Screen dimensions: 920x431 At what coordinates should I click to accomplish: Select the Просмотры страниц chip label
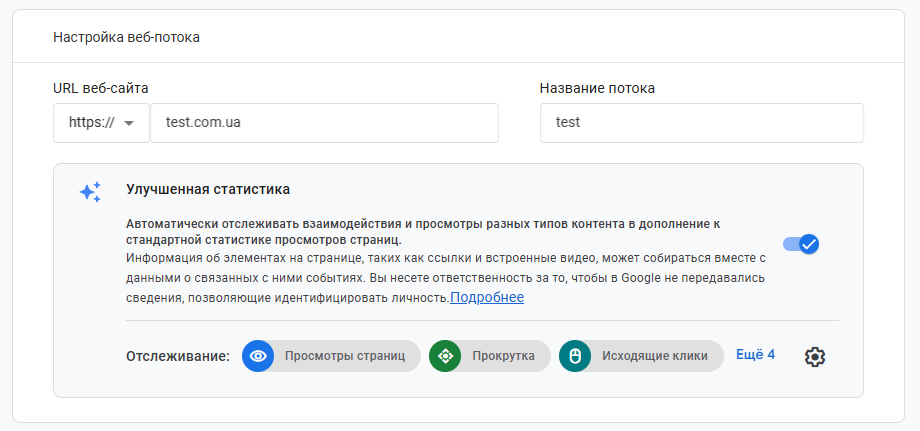pyautogui.click(x=344, y=356)
